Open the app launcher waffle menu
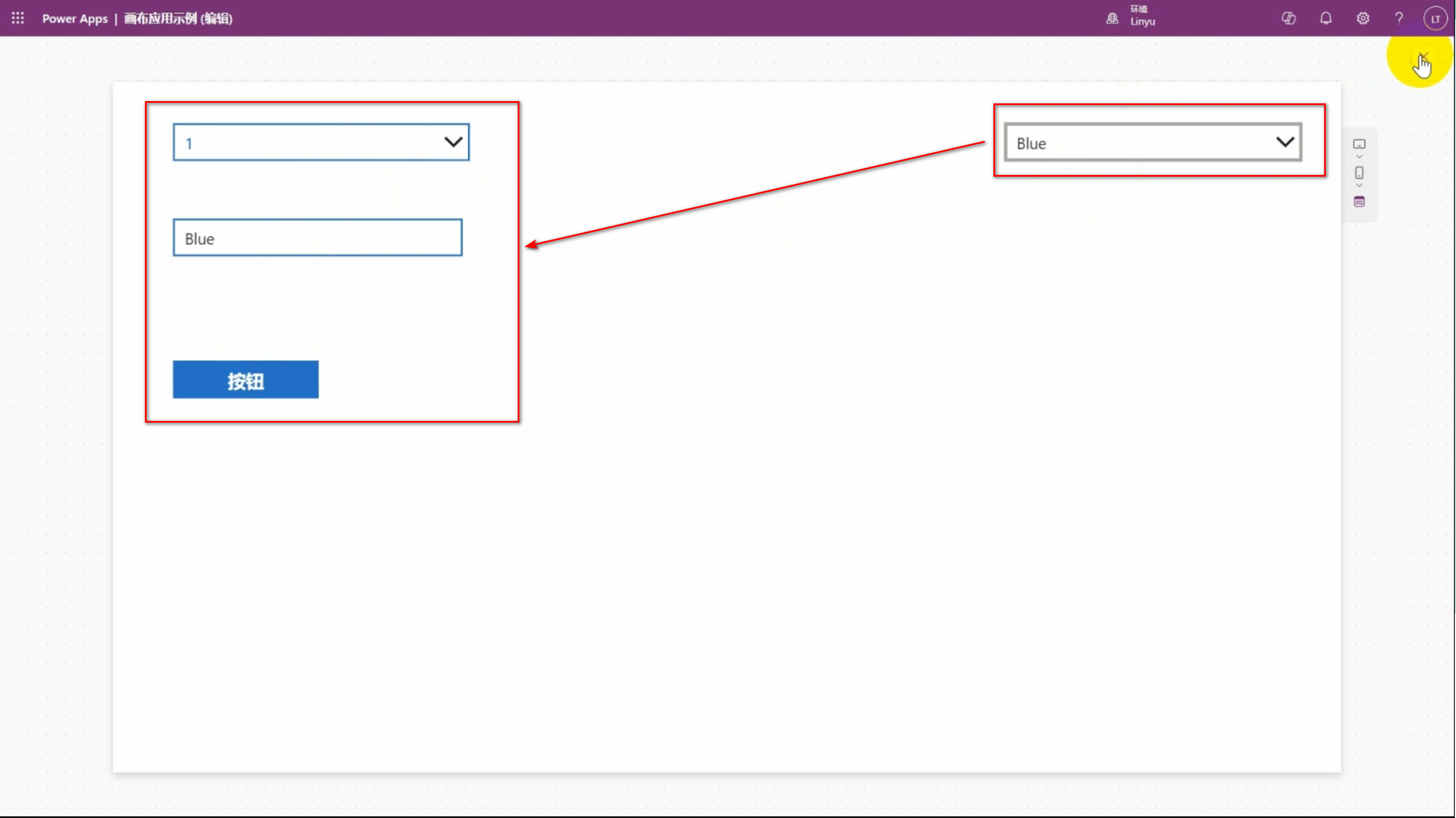The width and height of the screenshot is (1456, 818). coord(18,18)
